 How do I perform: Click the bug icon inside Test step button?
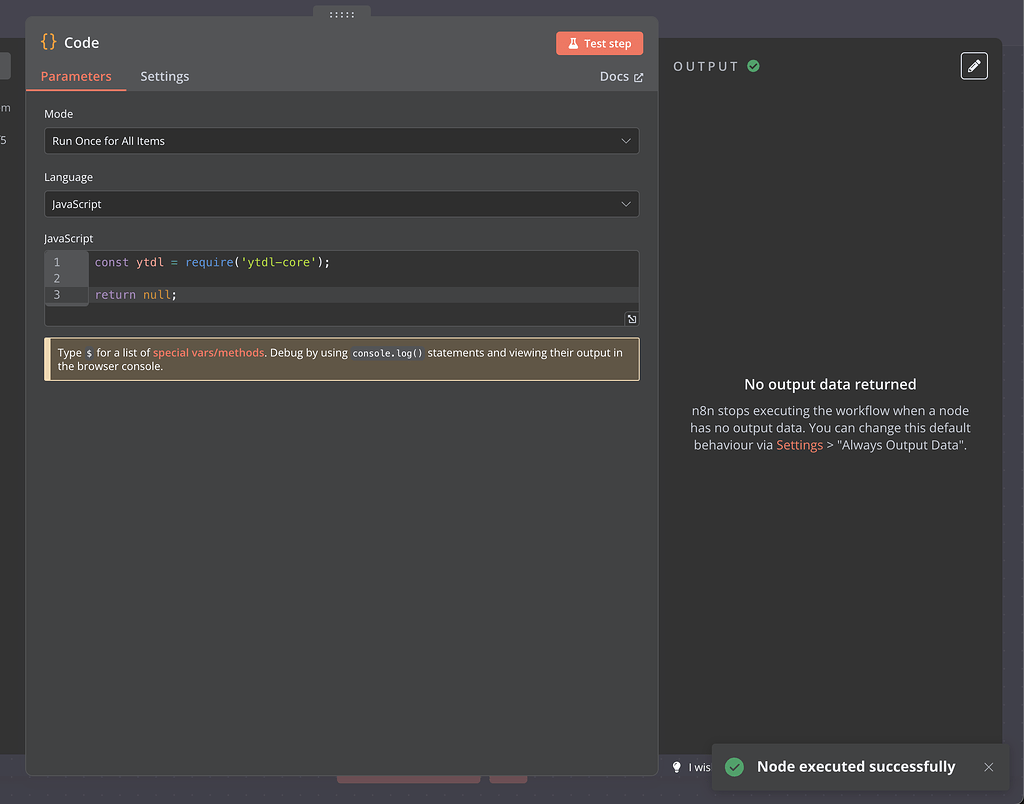572,43
